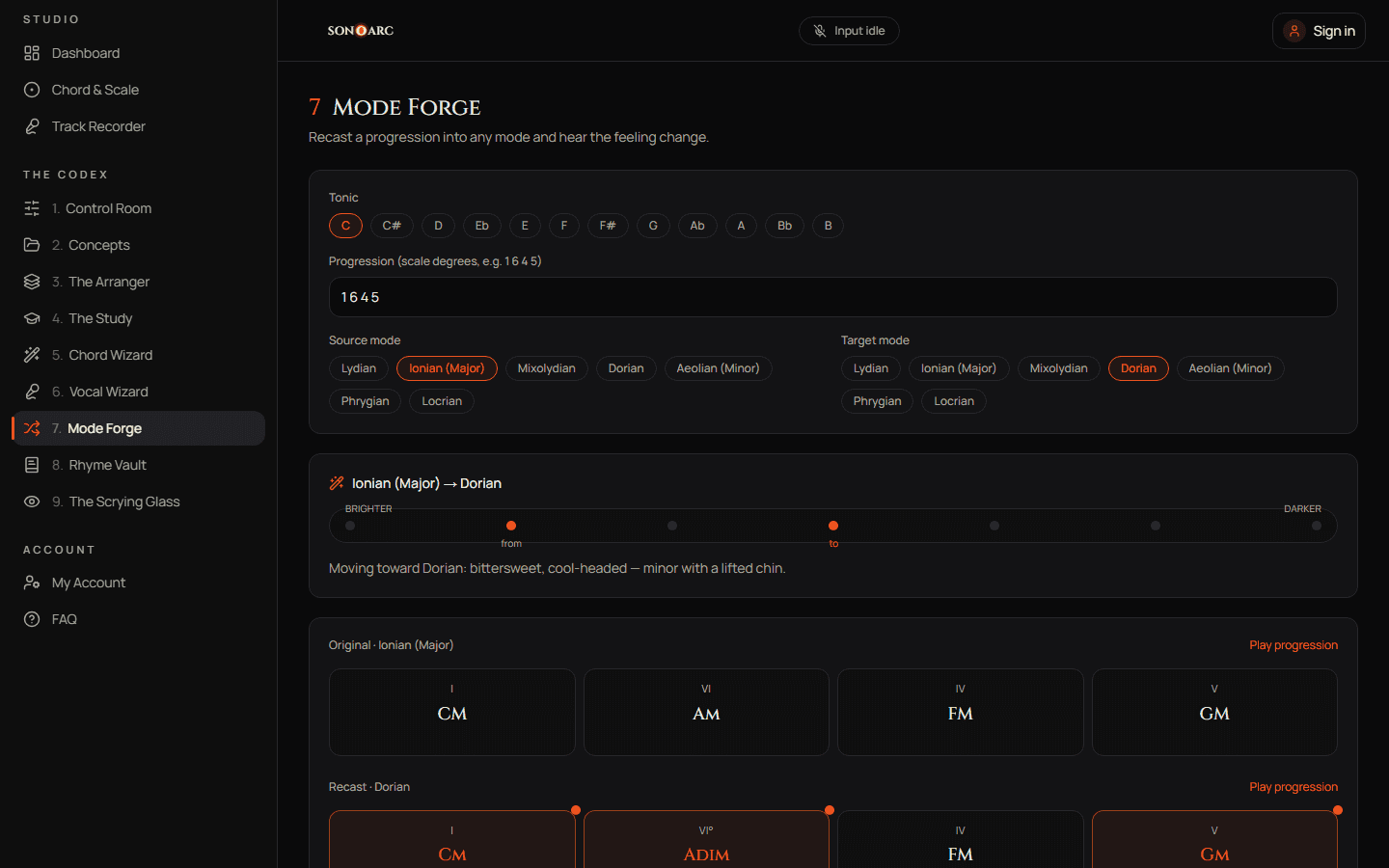This screenshot has width=1389, height=868.
Task: Click the Dashboard grid icon
Action: coord(32,53)
